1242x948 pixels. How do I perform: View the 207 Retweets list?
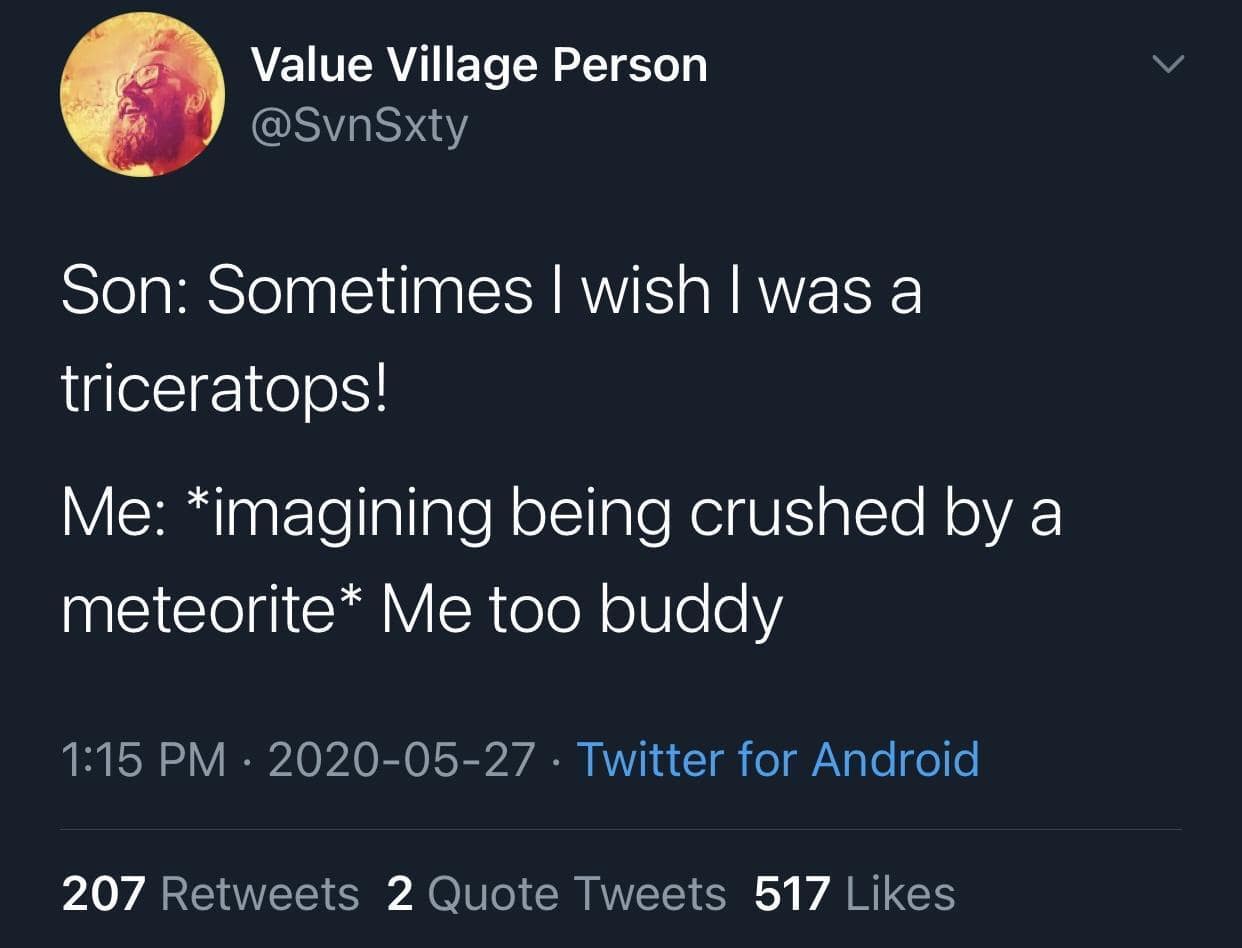211,891
